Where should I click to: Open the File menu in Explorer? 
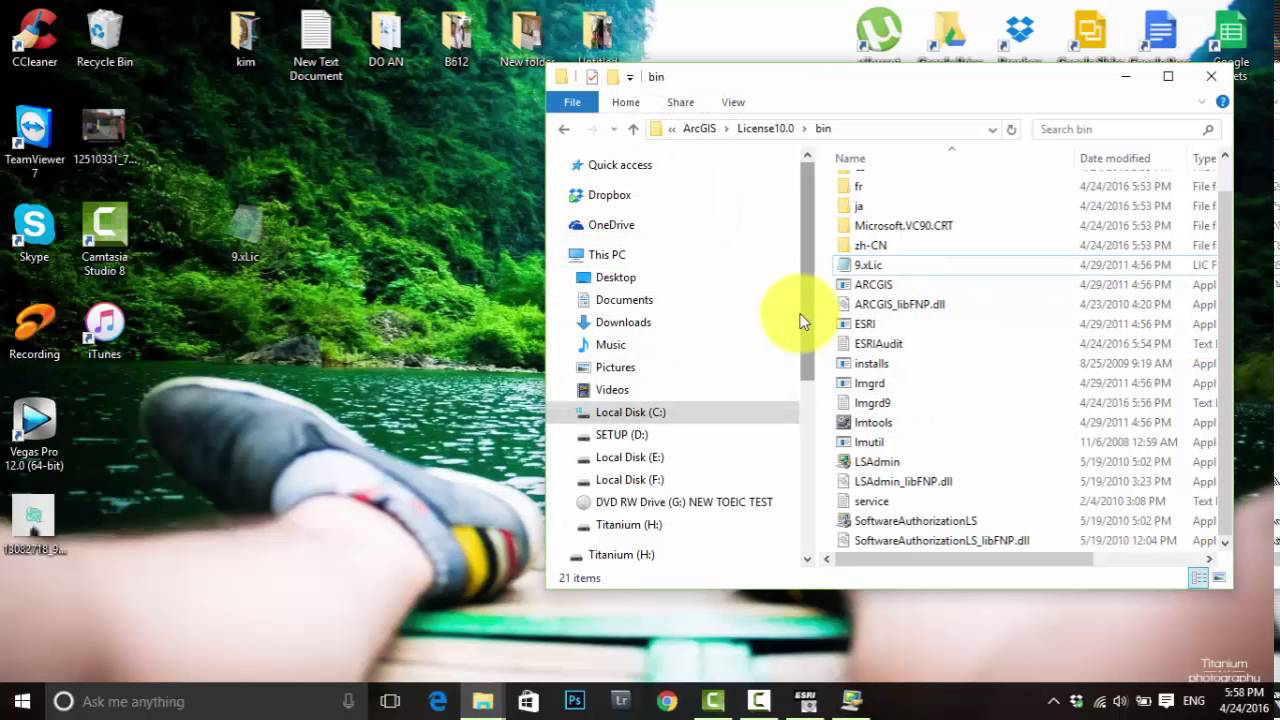(x=572, y=102)
